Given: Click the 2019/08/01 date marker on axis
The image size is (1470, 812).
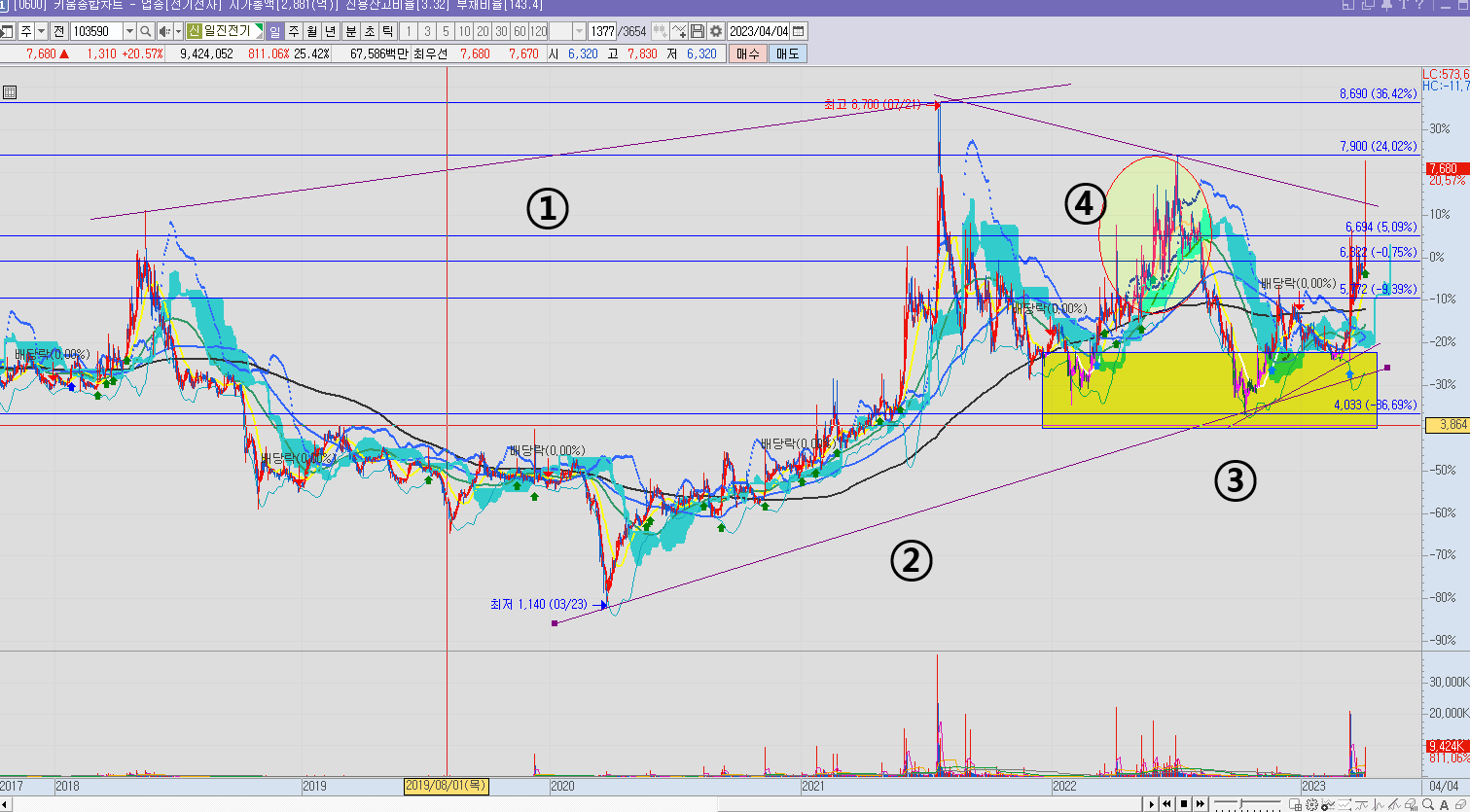Looking at the screenshot, I should (447, 785).
